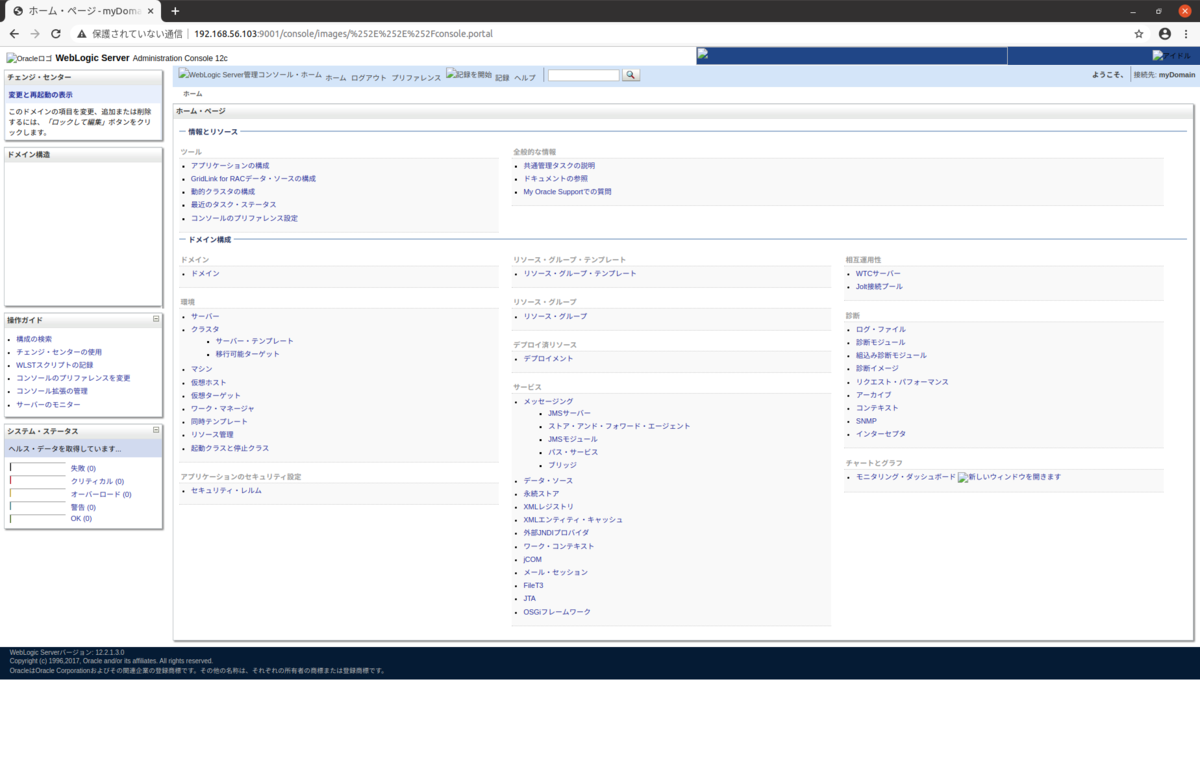Open ログ・ファイル link under 診断
This screenshot has width=1200, height=762.
coord(880,329)
